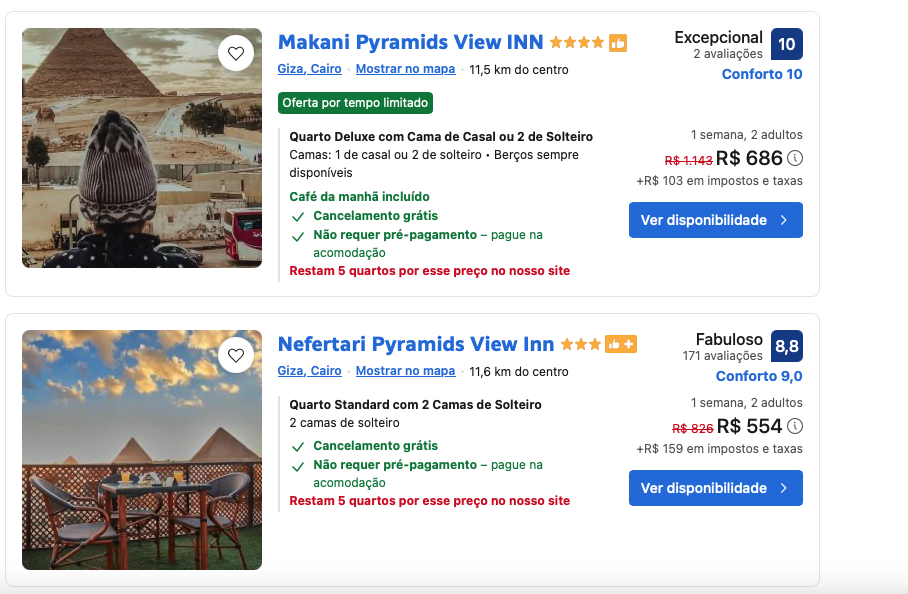Click preferred plus badge on Nefertari listing
The width and height of the screenshot is (908, 594).
coord(621,345)
